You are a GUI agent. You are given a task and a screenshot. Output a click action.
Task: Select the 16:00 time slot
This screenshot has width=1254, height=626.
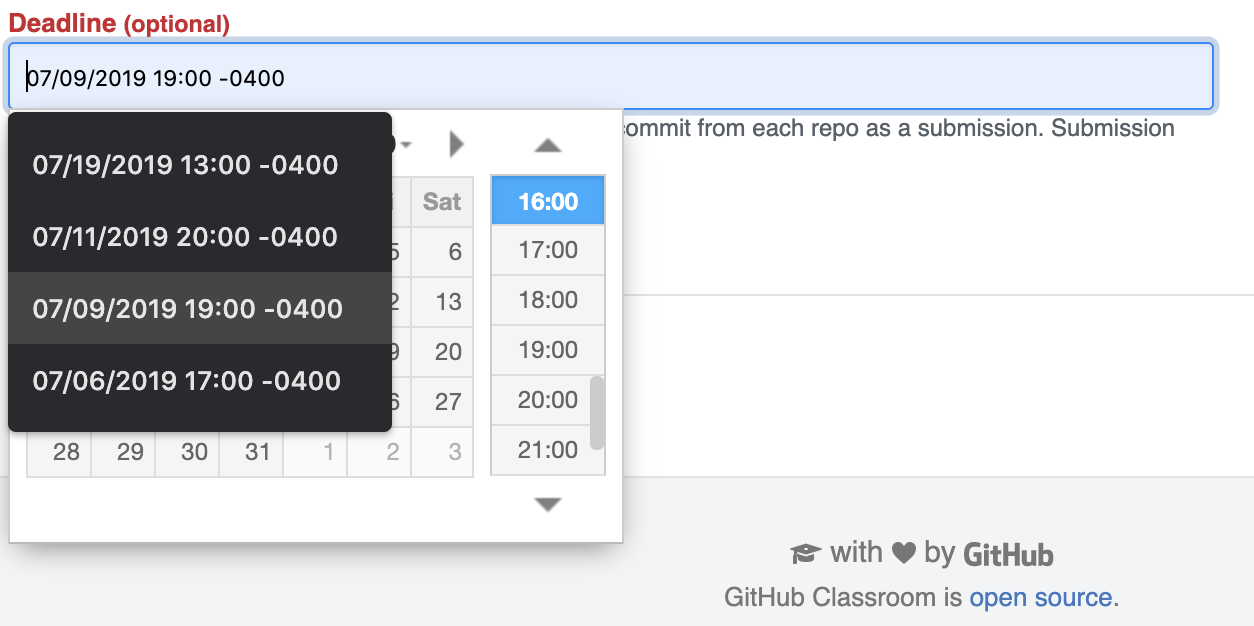547,200
